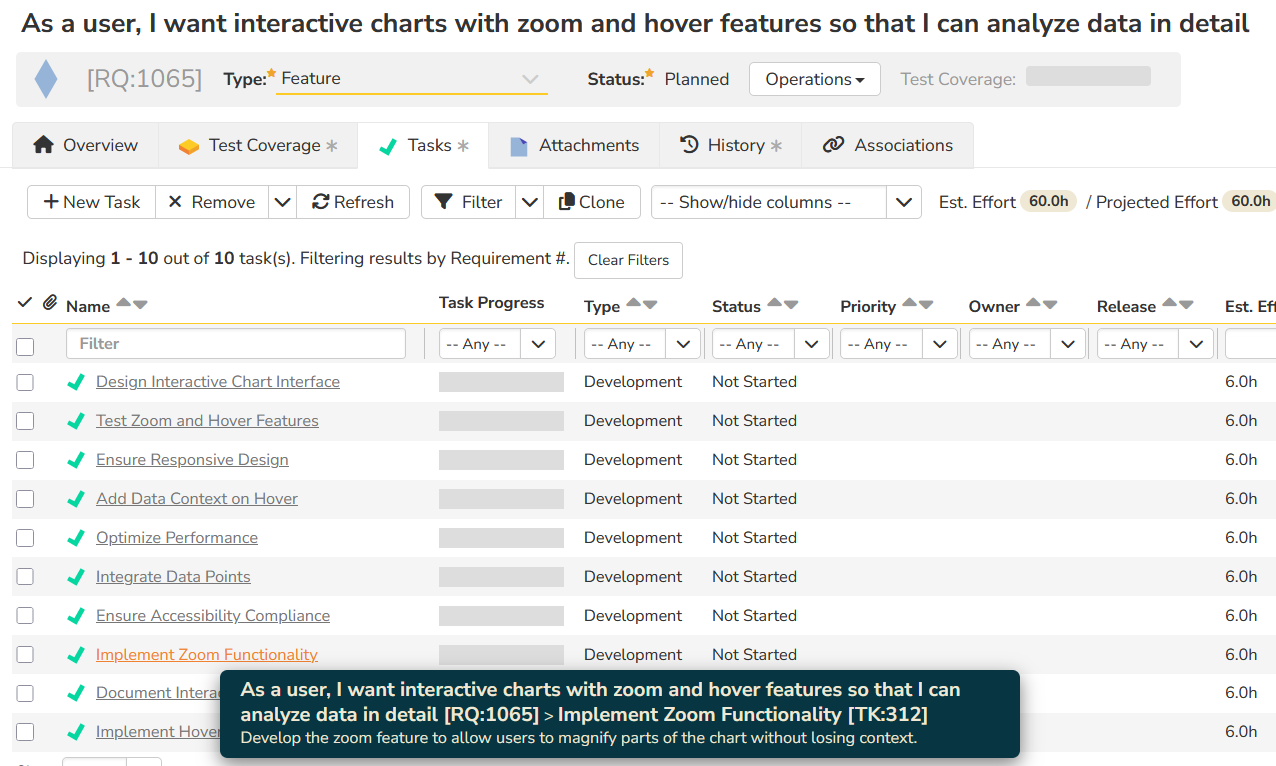Screen dimensions: 1276x766
Task: Click the green checkmark icon beside Integrate Data Points
Action: pos(75,577)
